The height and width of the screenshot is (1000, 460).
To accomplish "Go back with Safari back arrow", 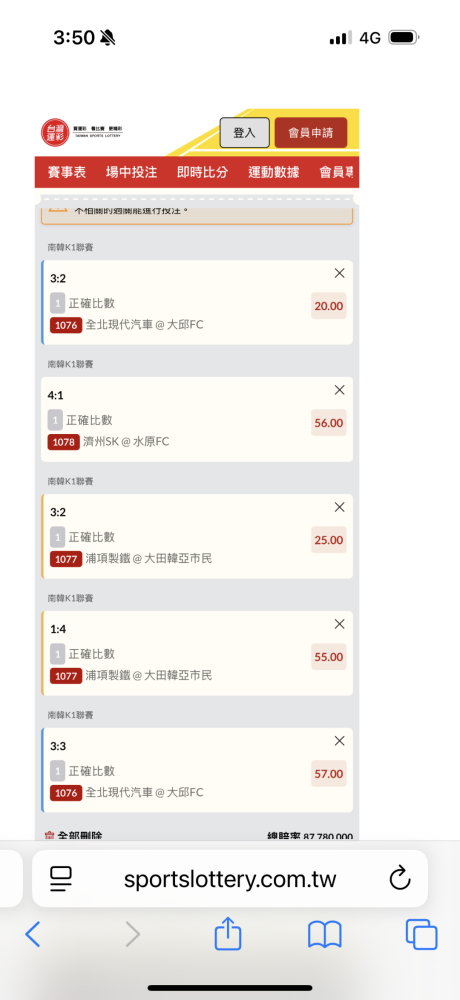I will coord(33,935).
